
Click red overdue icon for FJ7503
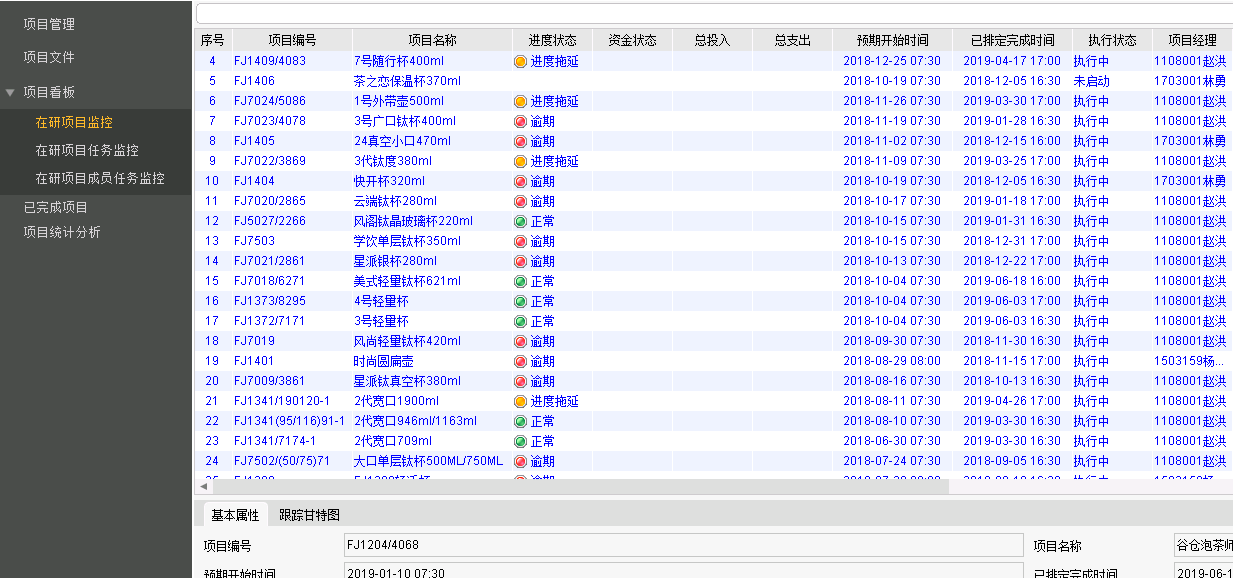click(520, 241)
